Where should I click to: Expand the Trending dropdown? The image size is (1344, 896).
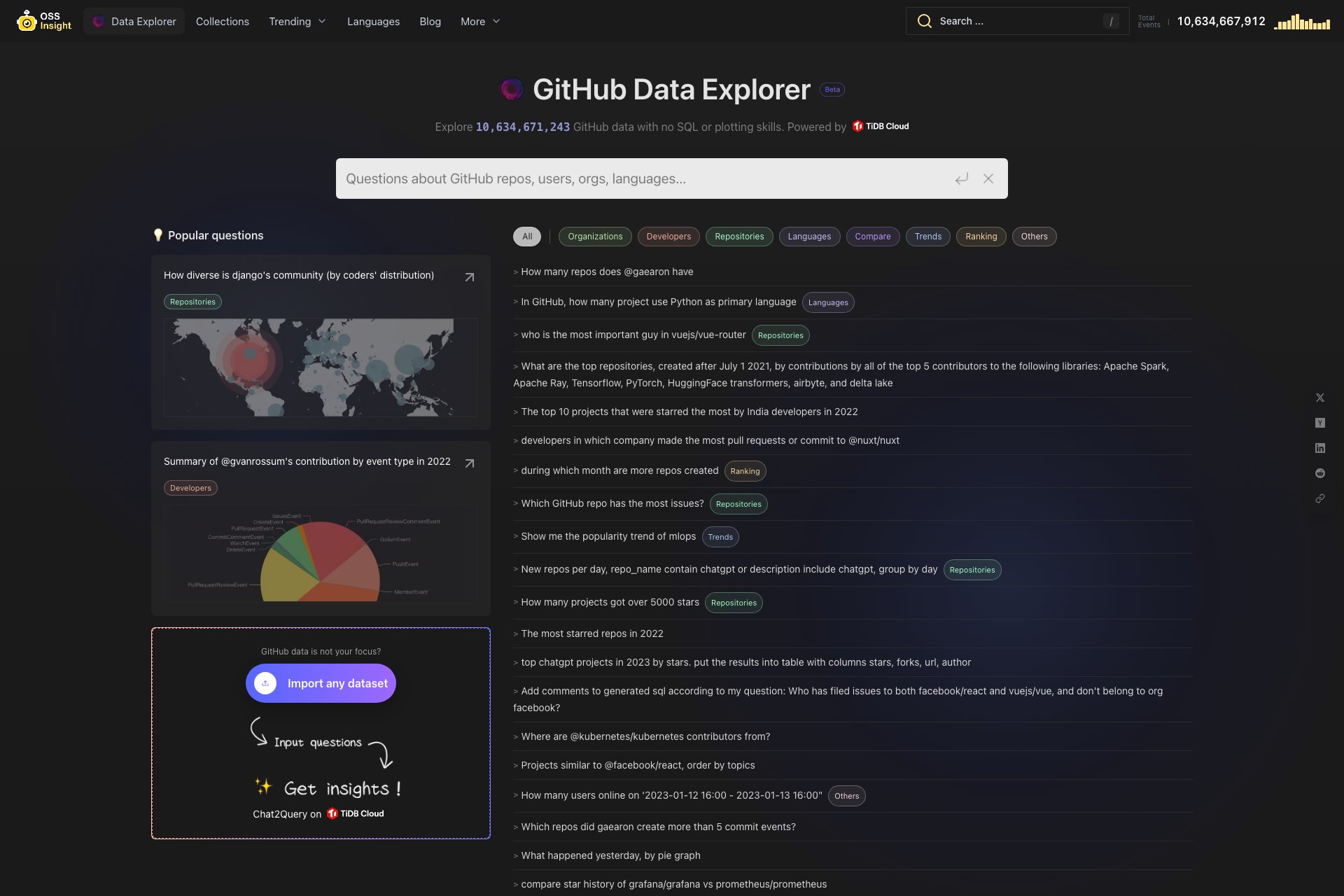pos(297,21)
